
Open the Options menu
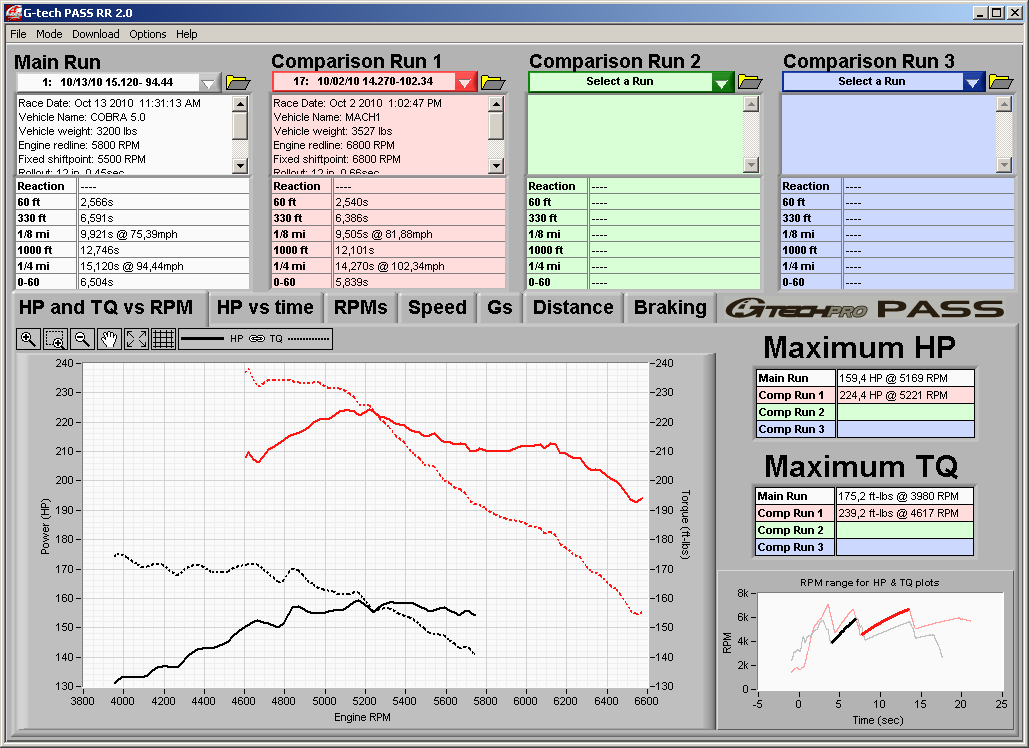click(x=148, y=34)
